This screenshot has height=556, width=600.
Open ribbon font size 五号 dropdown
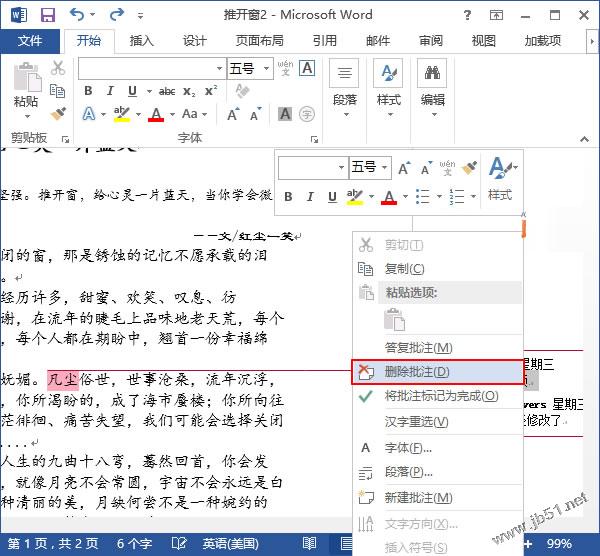[266, 68]
